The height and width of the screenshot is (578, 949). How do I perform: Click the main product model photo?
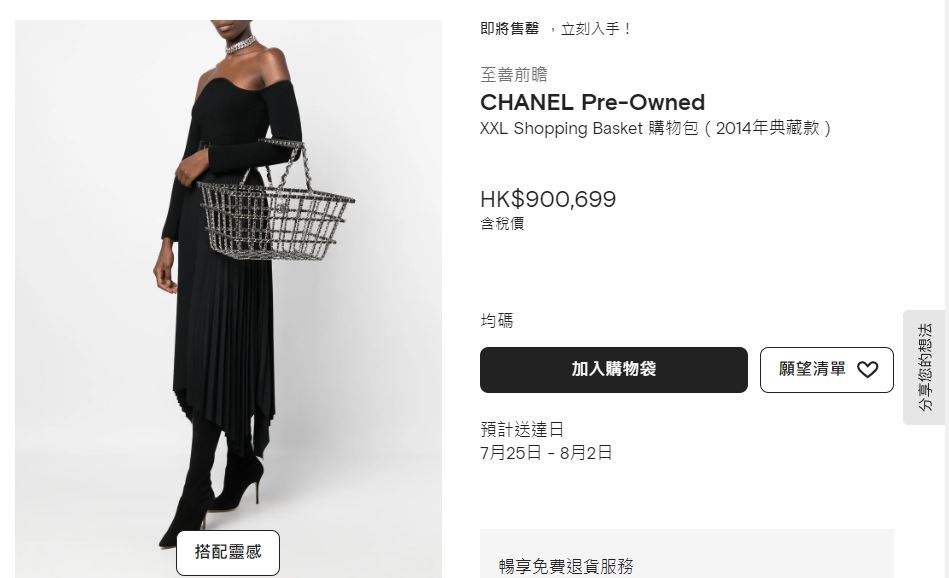coord(228,298)
